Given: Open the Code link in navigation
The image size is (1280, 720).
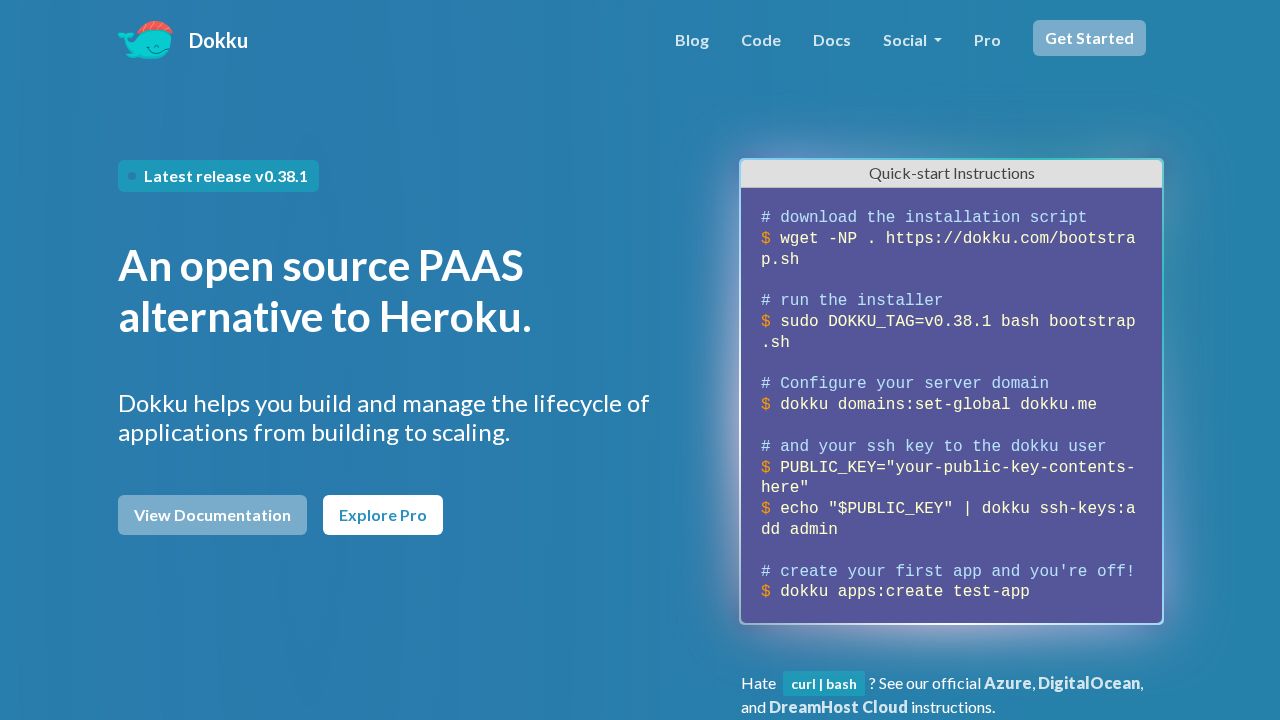Looking at the screenshot, I should tap(761, 40).
